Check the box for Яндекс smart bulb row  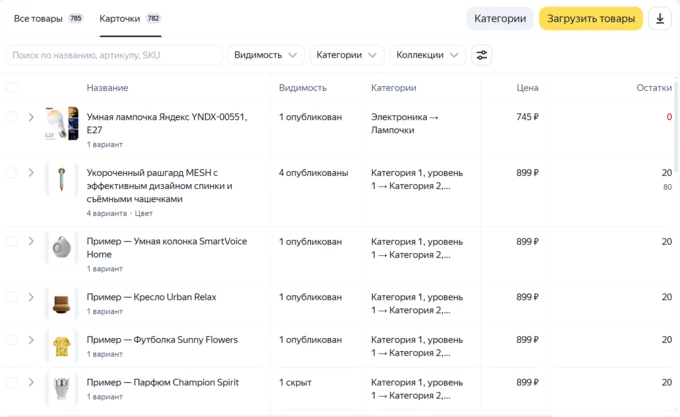tap(12, 117)
